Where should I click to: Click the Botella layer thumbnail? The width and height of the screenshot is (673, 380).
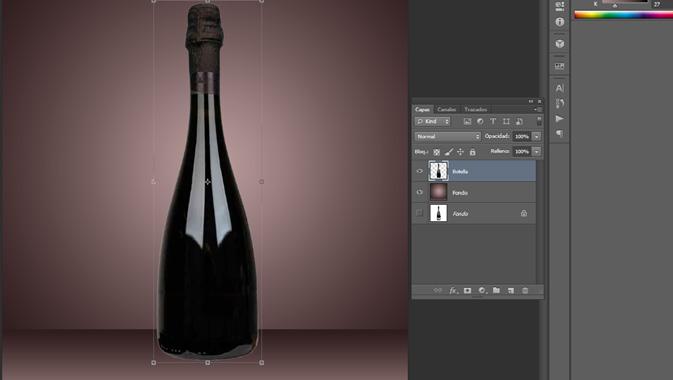click(x=438, y=171)
